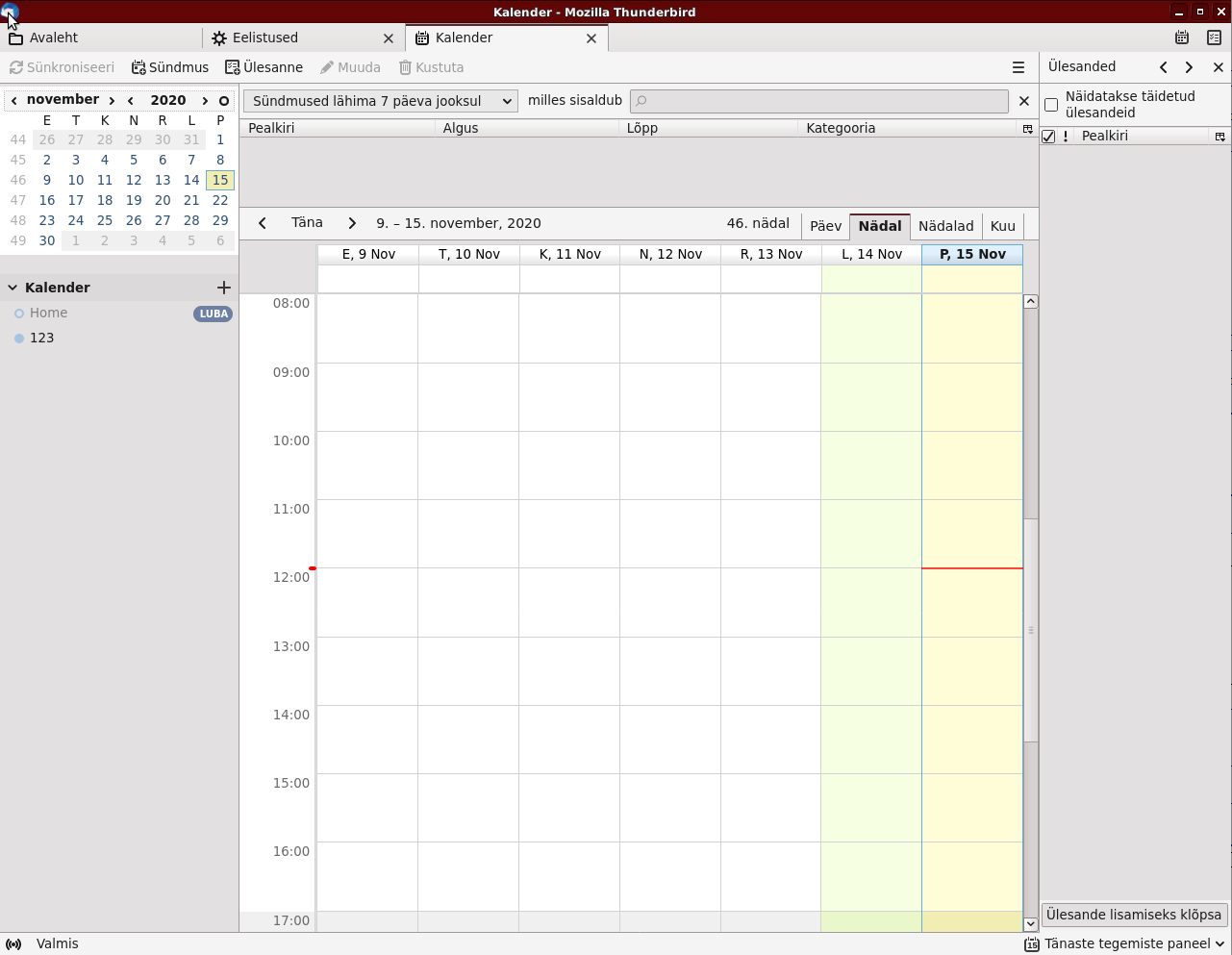Click the P, 15 Nov day header
Viewport: 1232px width, 955px height.
coord(972,255)
